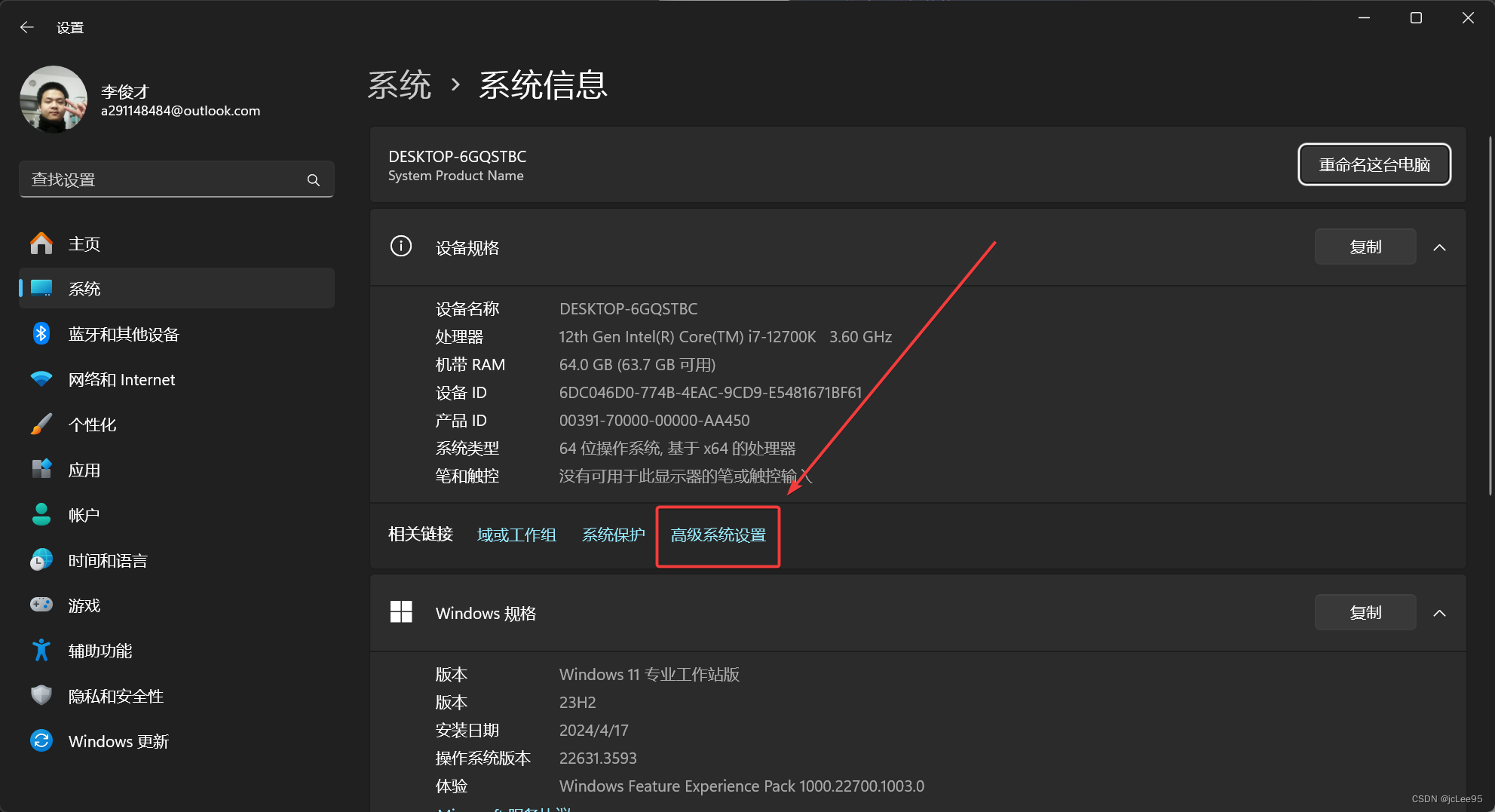Click the Windows logo beside Windows 规格

click(401, 611)
